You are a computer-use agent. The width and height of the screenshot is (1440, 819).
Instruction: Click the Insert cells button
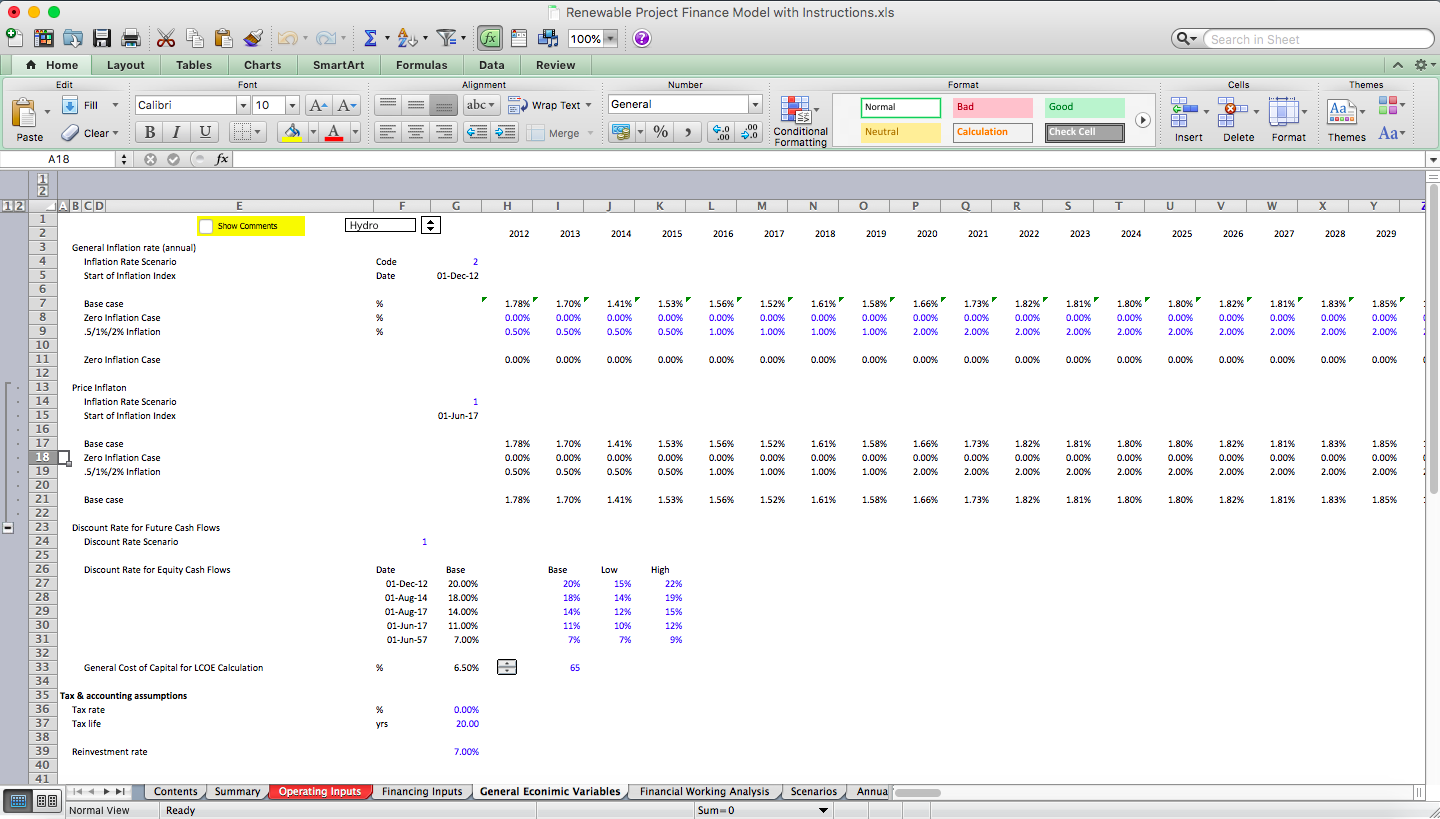[1188, 120]
